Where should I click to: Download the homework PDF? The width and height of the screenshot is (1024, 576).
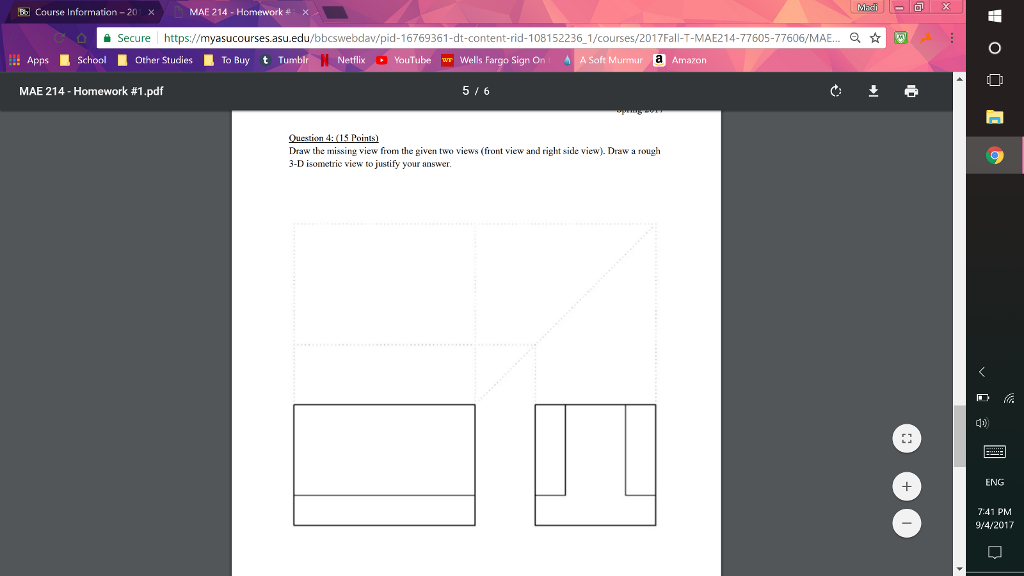[x=872, y=90]
